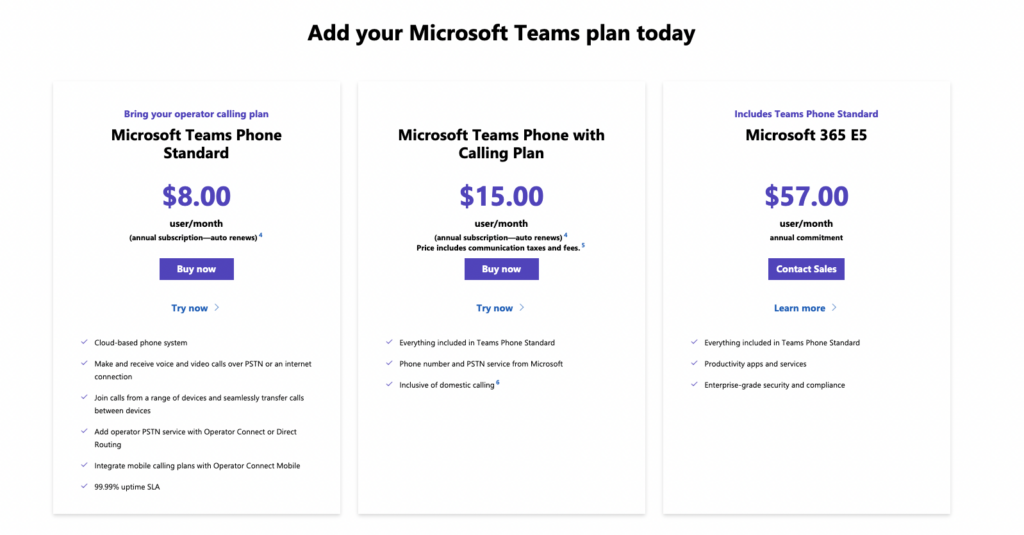Click the $57.00 price text
Image resolution: width=1024 pixels, height=535 pixels.
[806, 196]
